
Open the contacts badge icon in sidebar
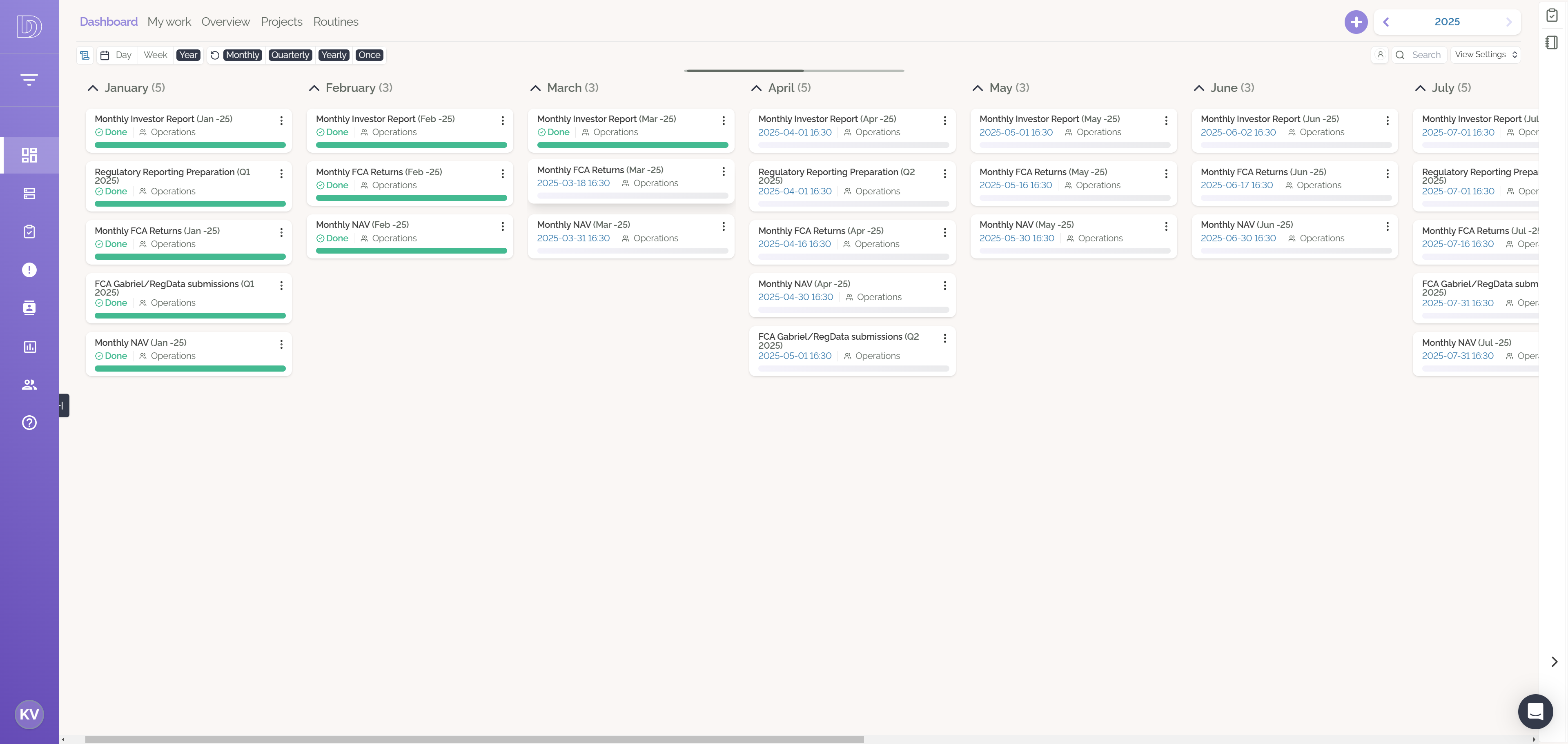point(29,307)
